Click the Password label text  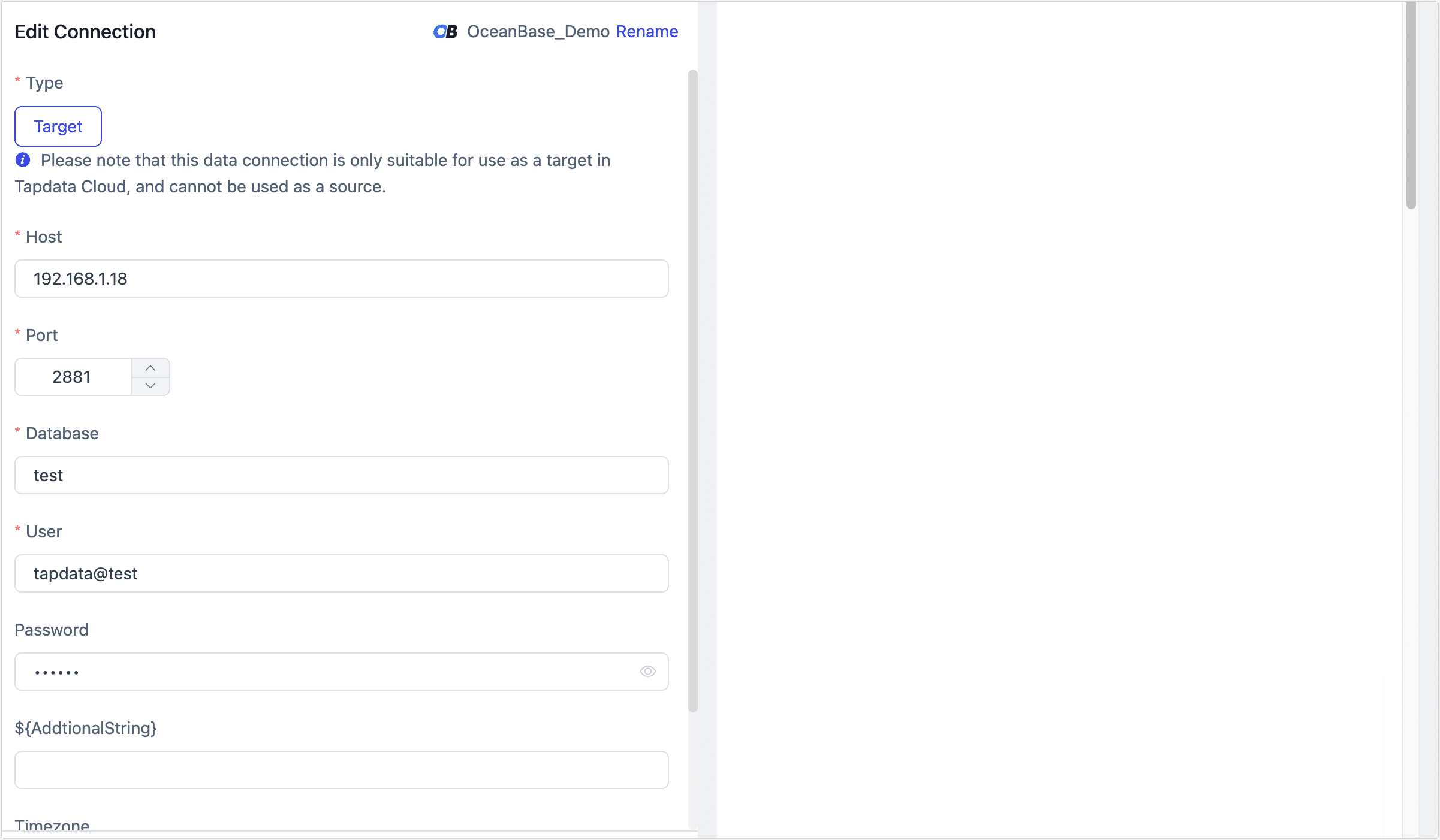pos(52,630)
